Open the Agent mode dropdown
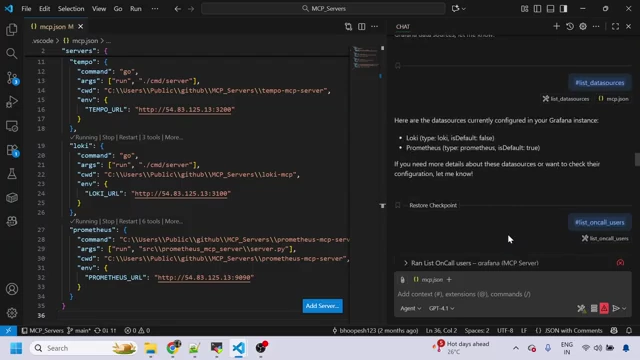Viewport: 640px width, 360px height. pos(411,309)
